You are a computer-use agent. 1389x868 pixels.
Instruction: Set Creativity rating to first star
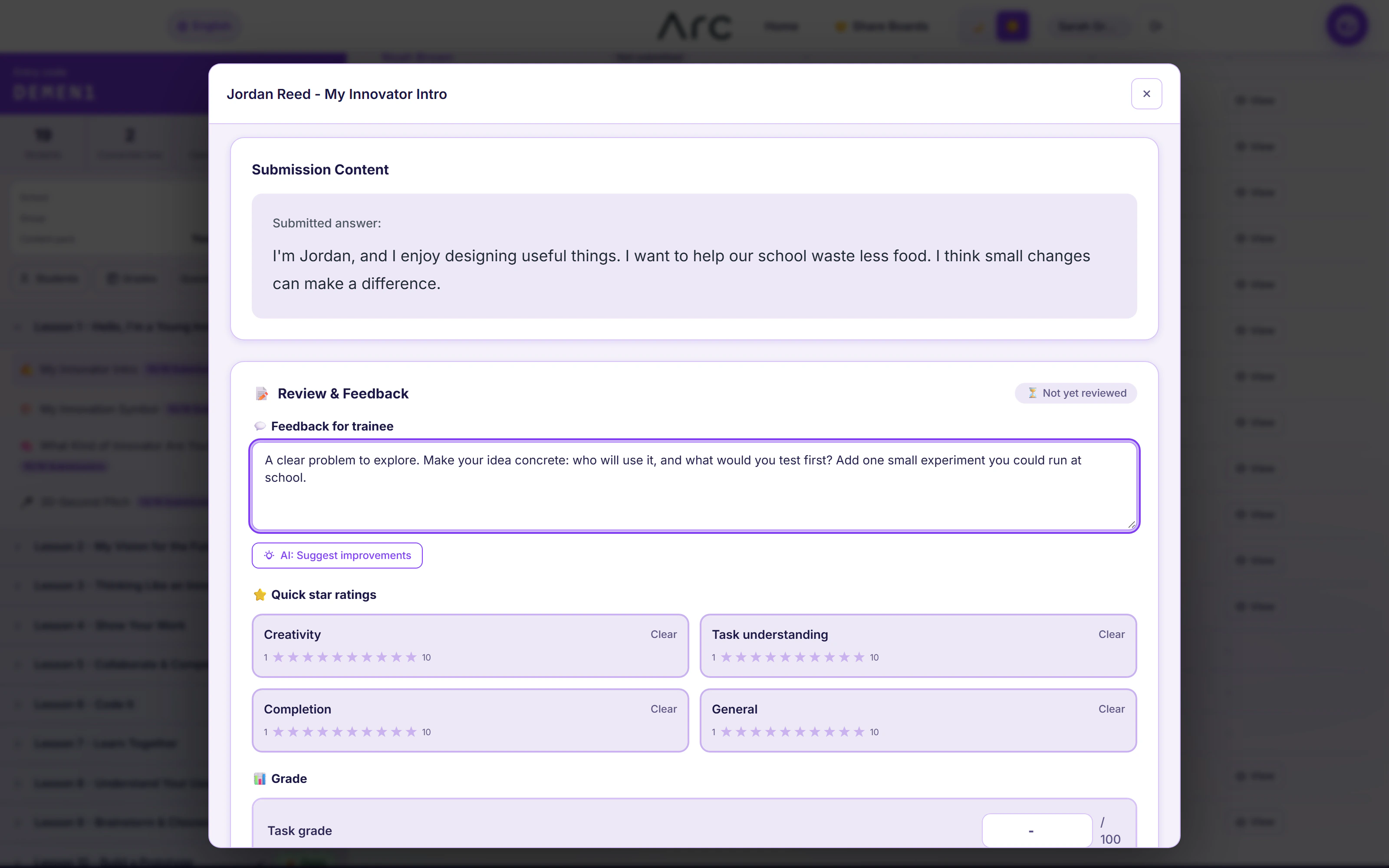(278, 657)
